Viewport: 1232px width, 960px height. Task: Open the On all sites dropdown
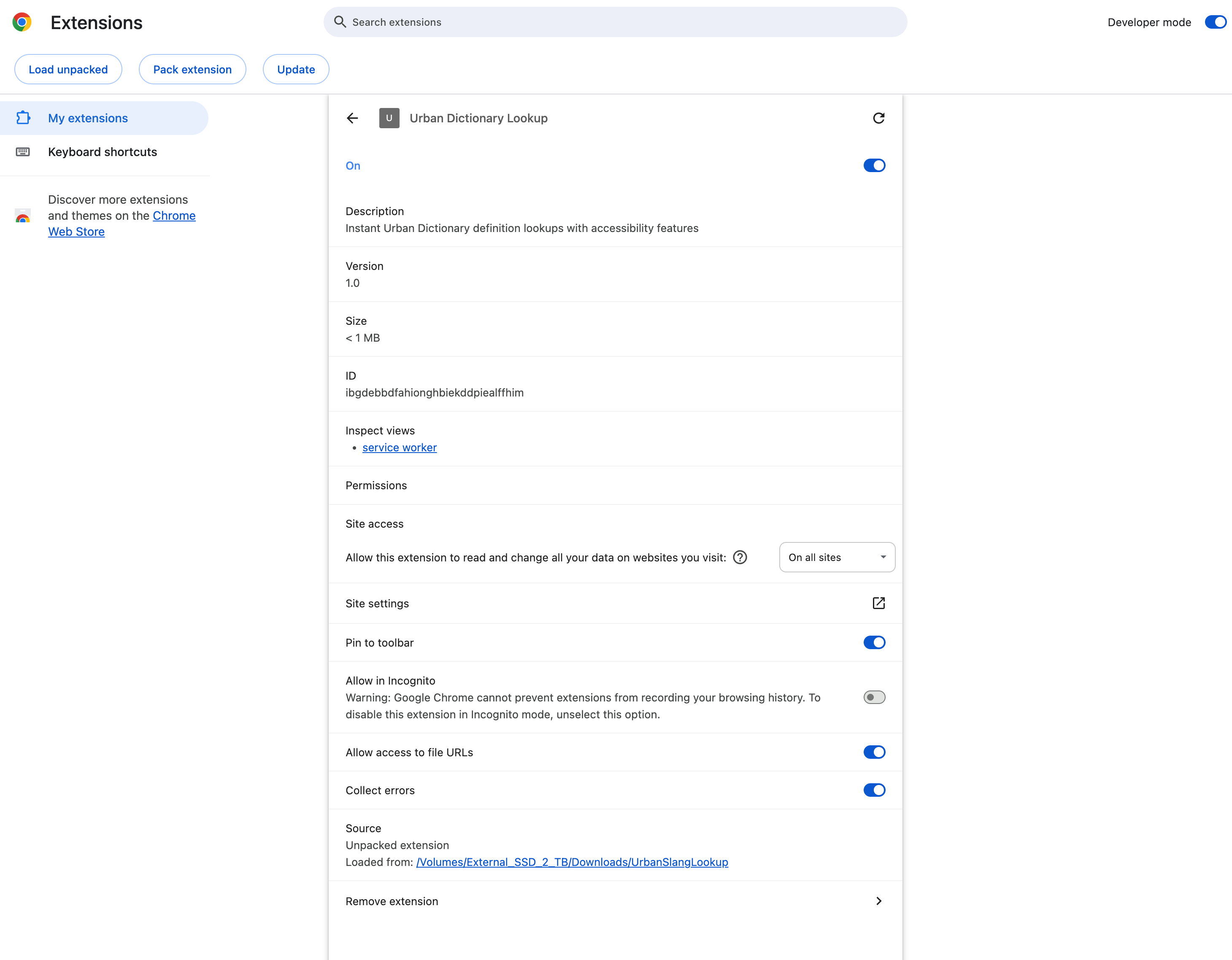click(x=837, y=557)
